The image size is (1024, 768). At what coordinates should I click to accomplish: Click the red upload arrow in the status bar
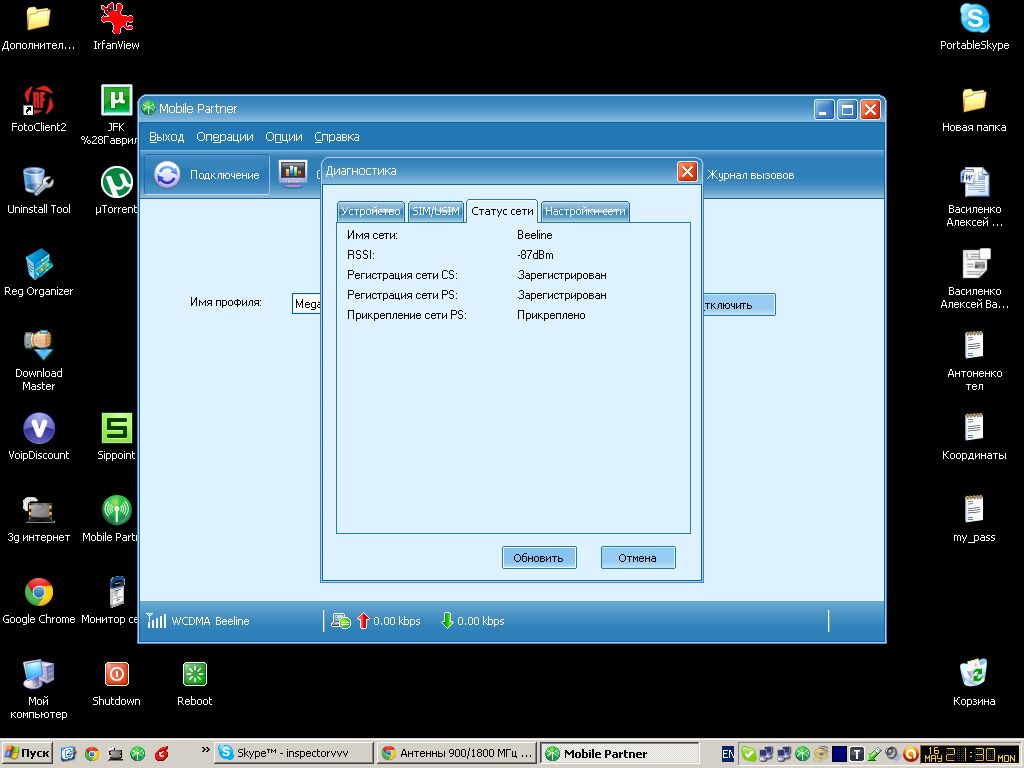pos(363,620)
